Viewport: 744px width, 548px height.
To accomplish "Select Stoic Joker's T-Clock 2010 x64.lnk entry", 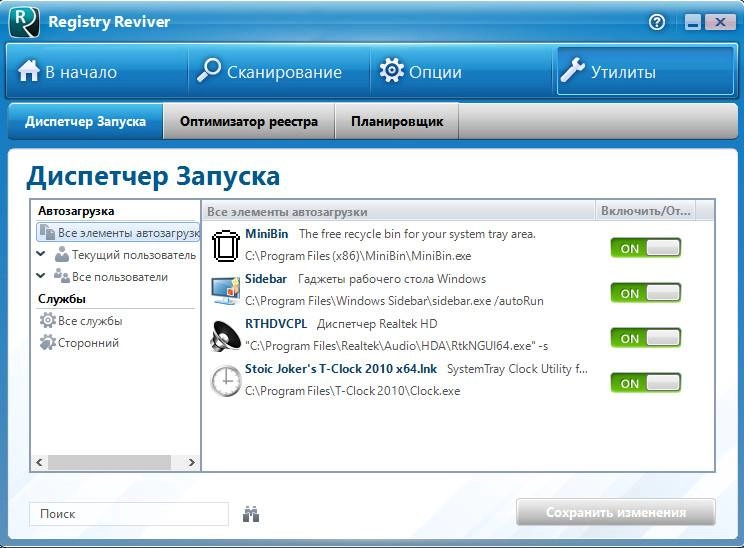I will click(x=341, y=369).
